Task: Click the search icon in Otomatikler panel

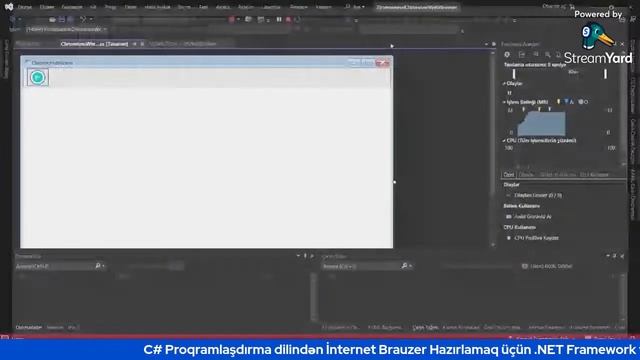Action: pyautogui.click(x=98, y=266)
